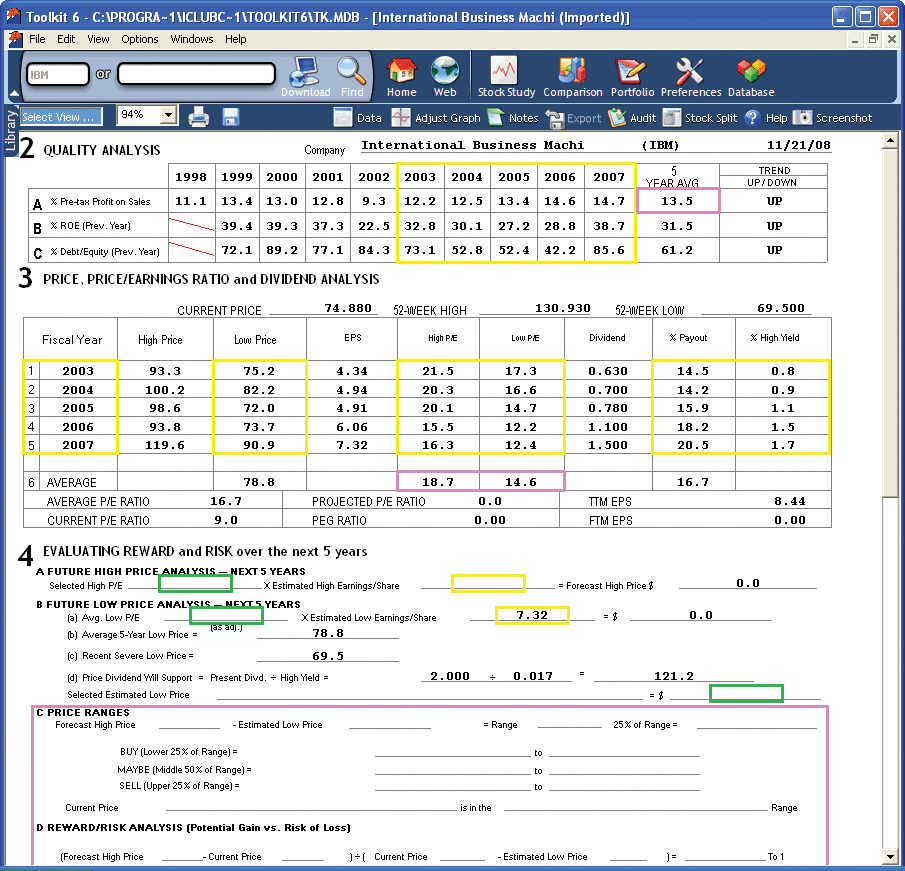Viewport: 905px width, 871px height.
Task: Open the Windows menu
Action: (192, 39)
